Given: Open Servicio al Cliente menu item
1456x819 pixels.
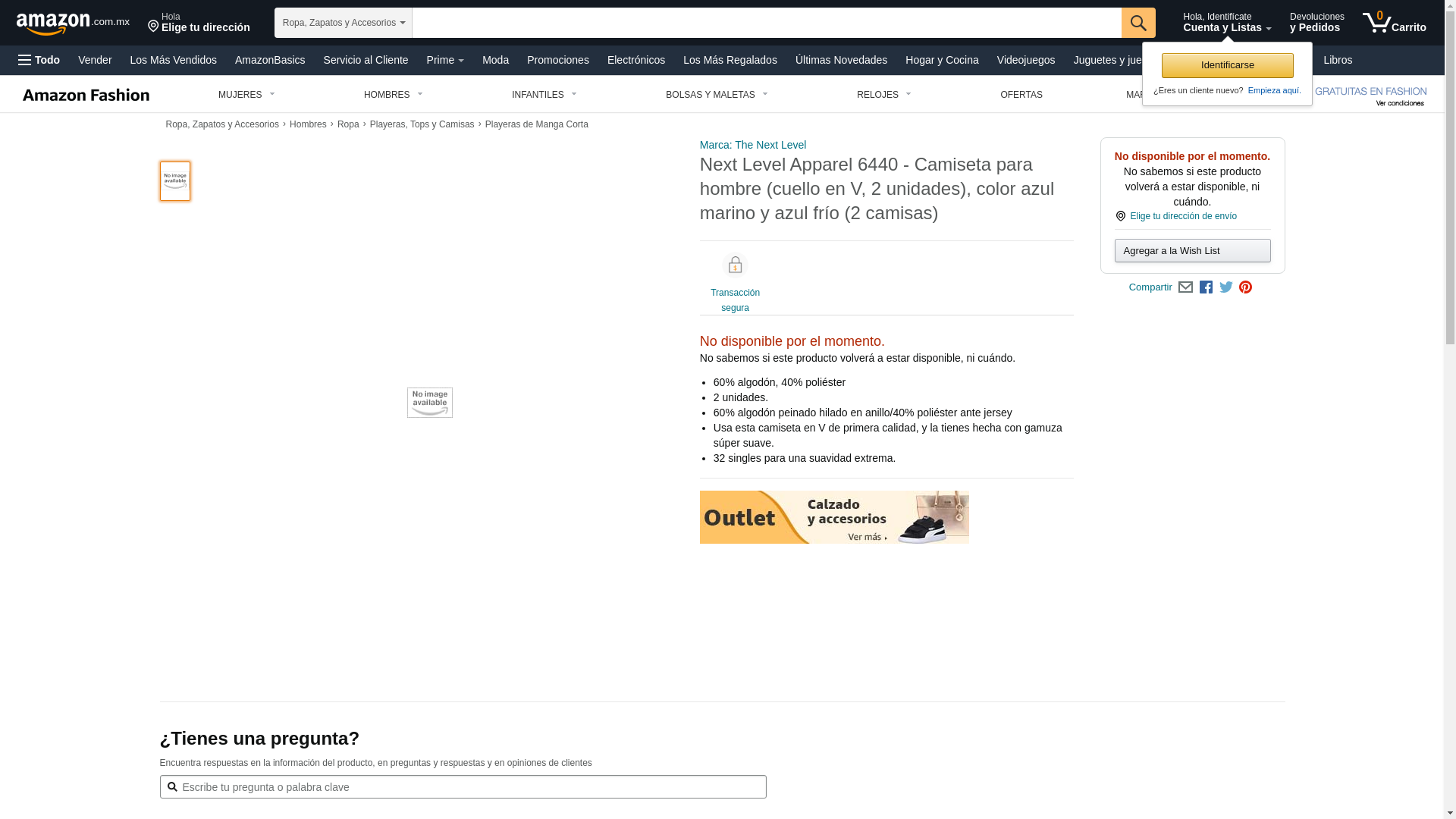Looking at the screenshot, I should [x=366, y=60].
